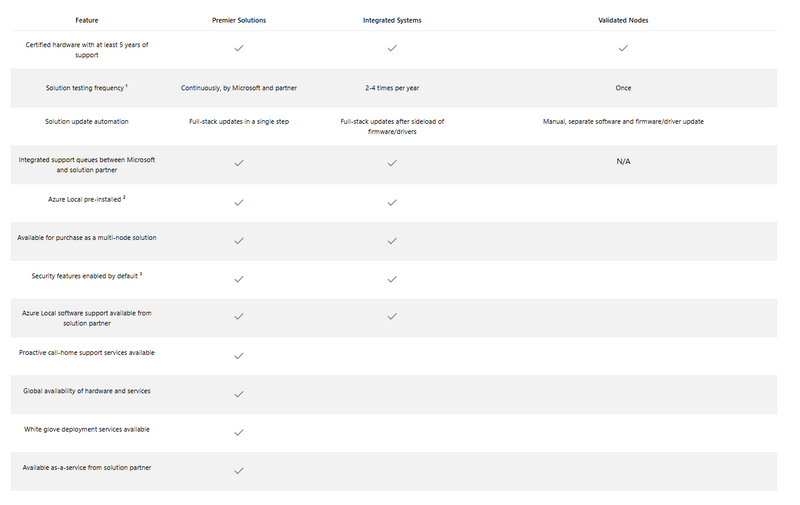800x505 pixels.
Task: Click the Feature column header
Action: pos(87,20)
